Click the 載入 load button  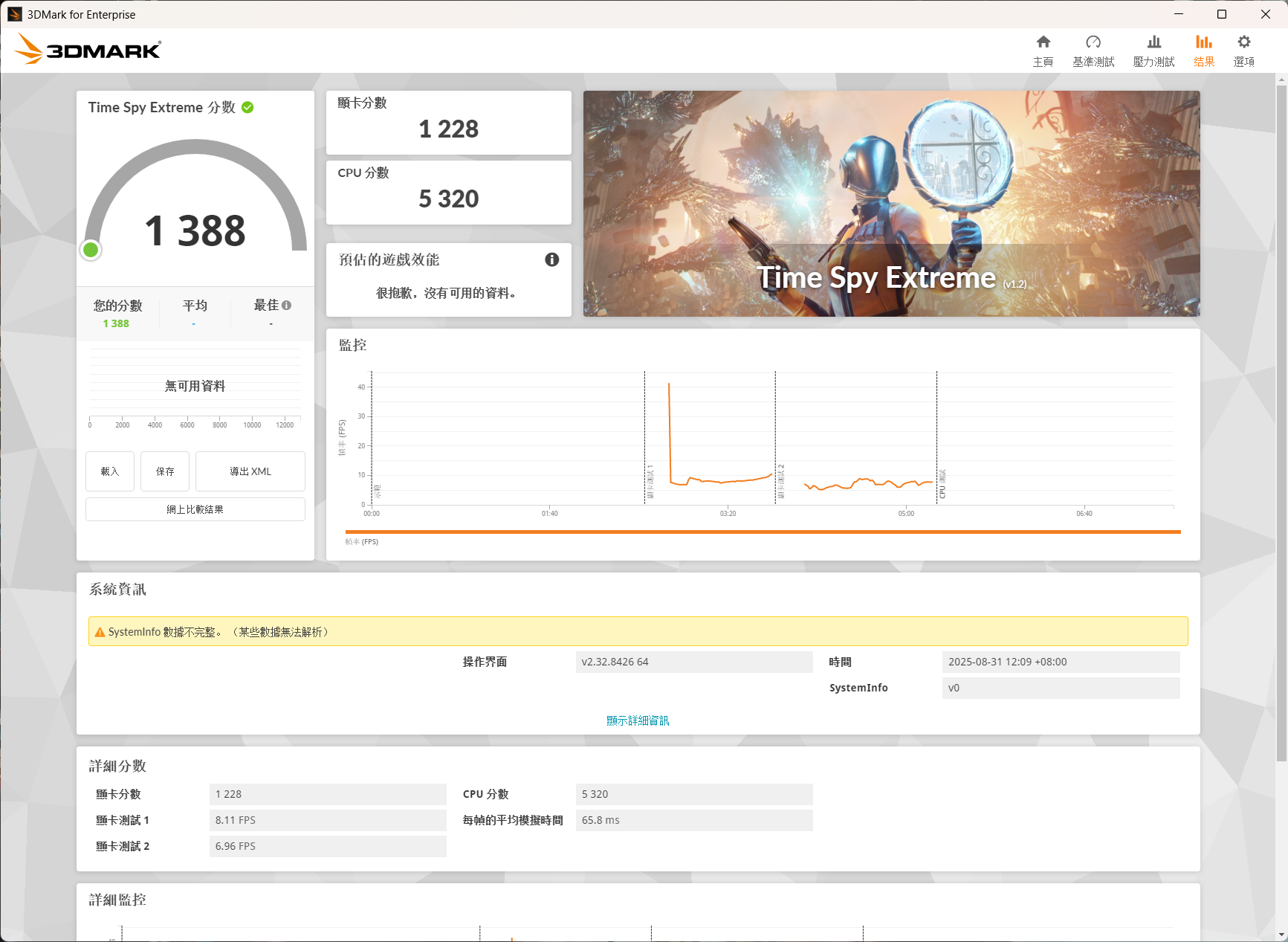[110, 471]
